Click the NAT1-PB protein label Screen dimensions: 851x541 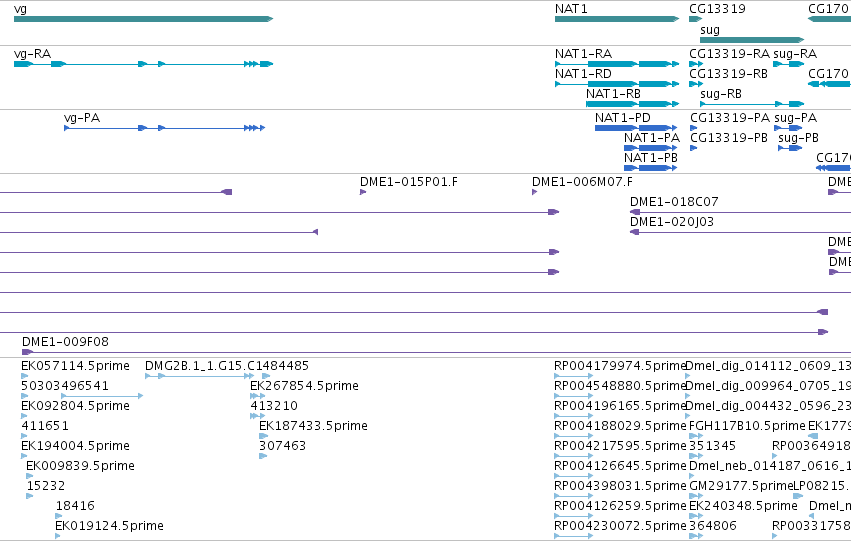point(651,158)
